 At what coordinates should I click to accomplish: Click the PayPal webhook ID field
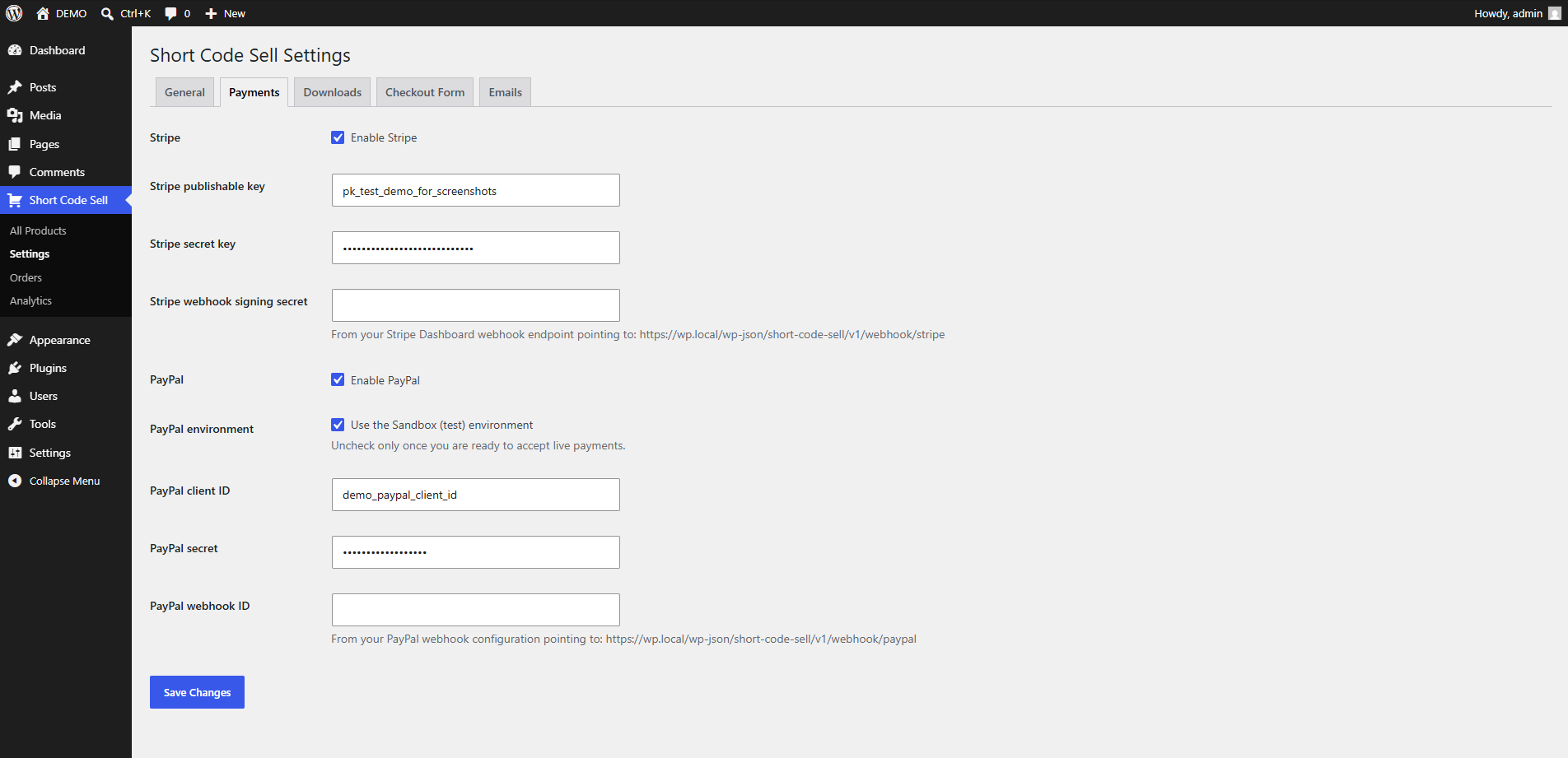tap(475, 610)
